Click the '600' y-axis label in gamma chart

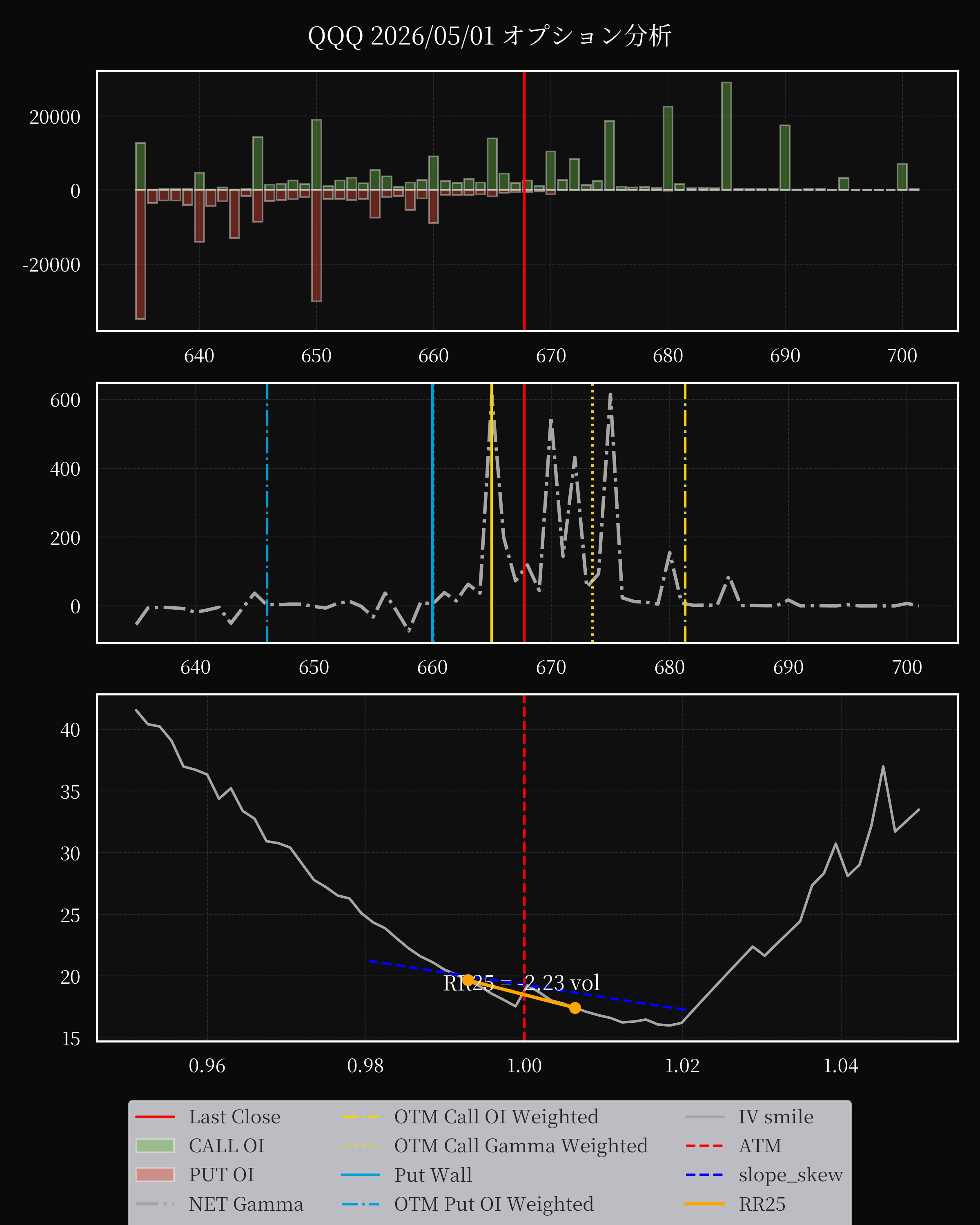(65, 400)
